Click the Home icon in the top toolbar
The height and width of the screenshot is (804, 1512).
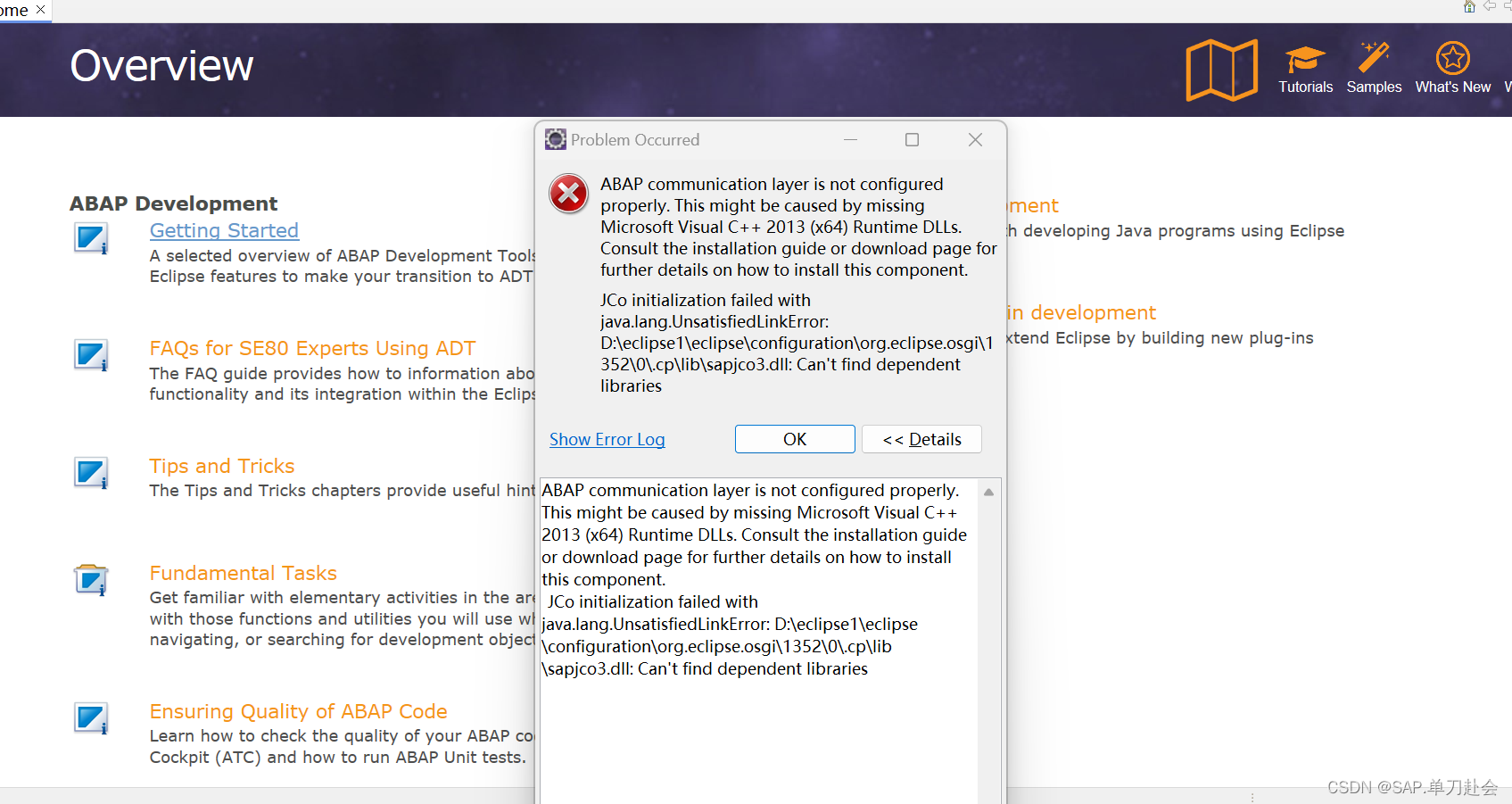point(1469,7)
